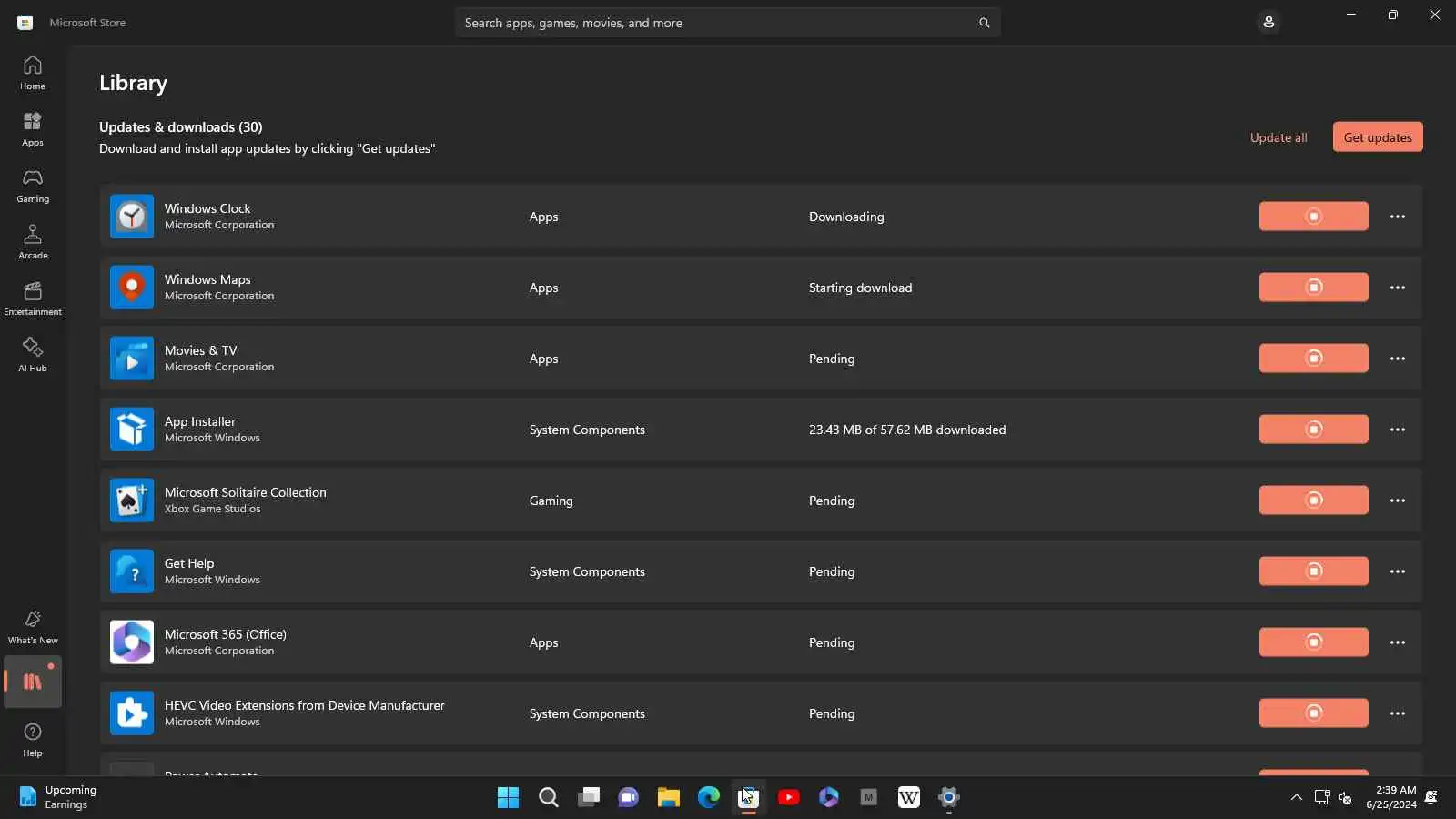The width and height of the screenshot is (1456, 819).
Task: Open Help in the sidebar
Action: click(x=33, y=740)
